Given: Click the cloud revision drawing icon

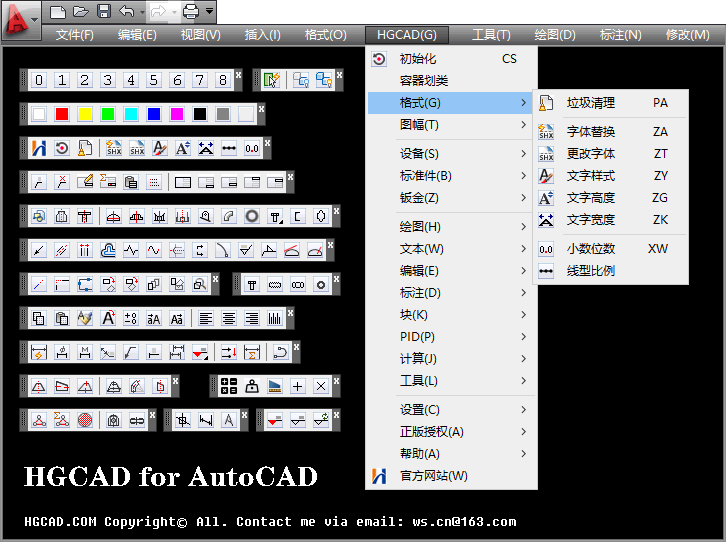Looking at the screenshot, I should (108, 250).
